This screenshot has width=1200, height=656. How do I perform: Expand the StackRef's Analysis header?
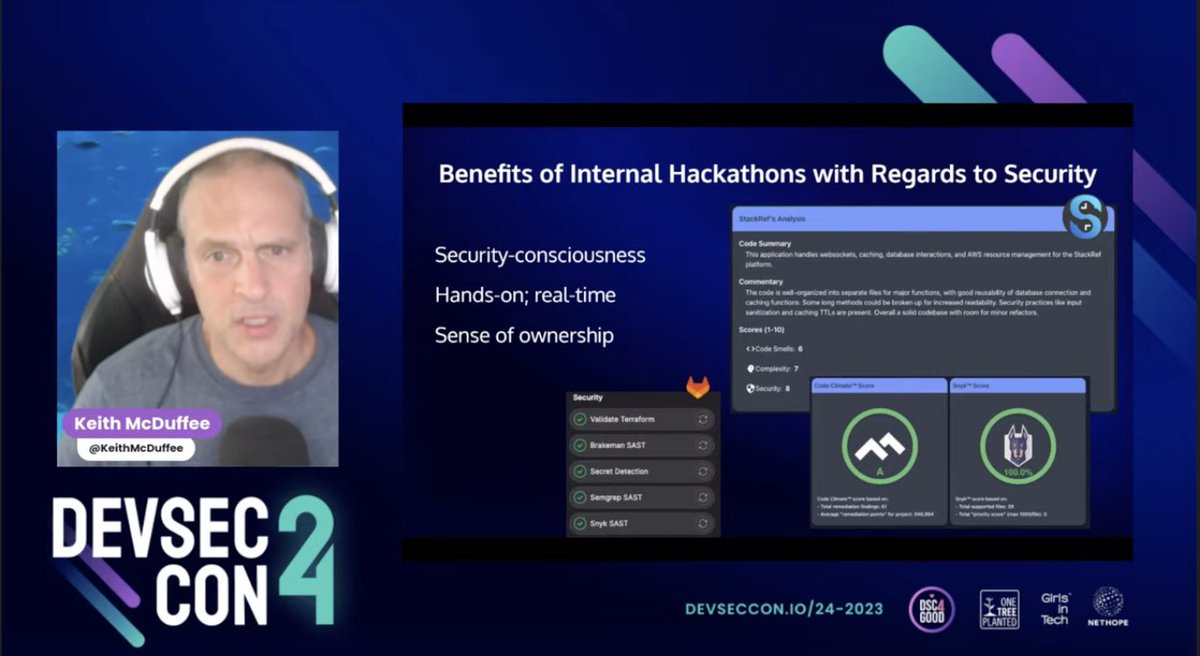coord(790,218)
